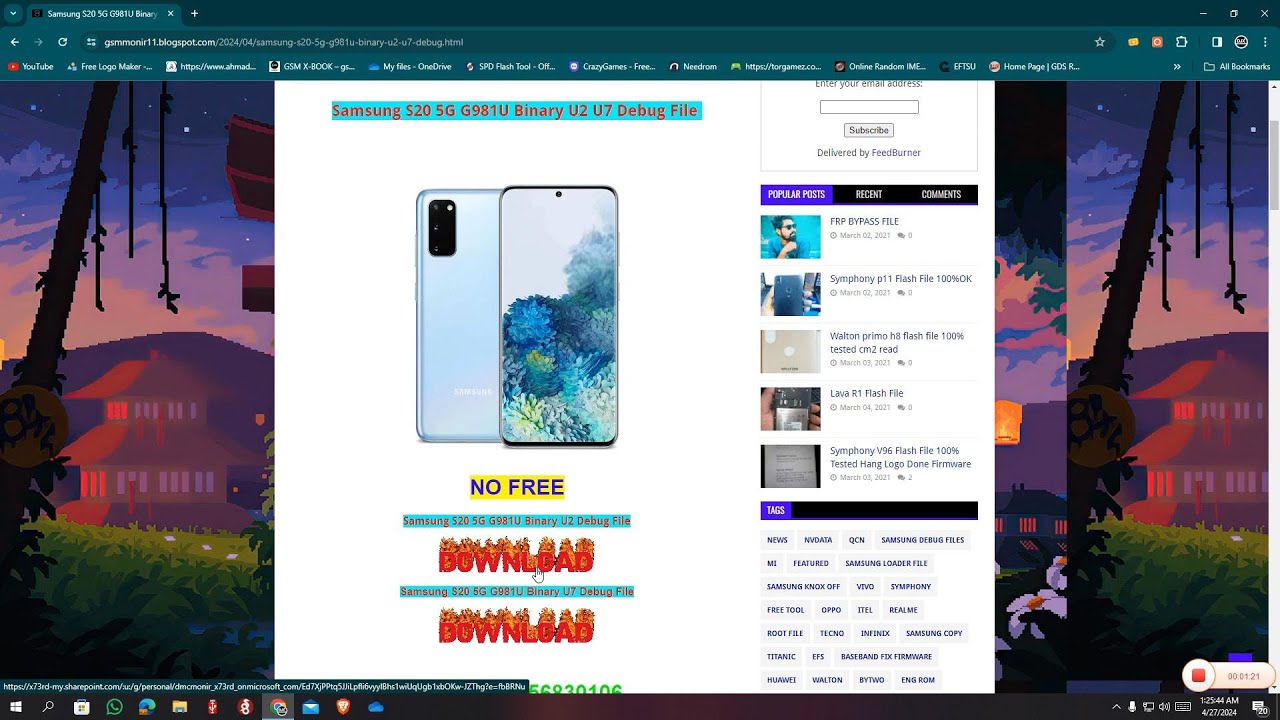The height and width of the screenshot is (720, 1280).
Task: Open the All Bookmarks folder
Action: [1237, 67]
